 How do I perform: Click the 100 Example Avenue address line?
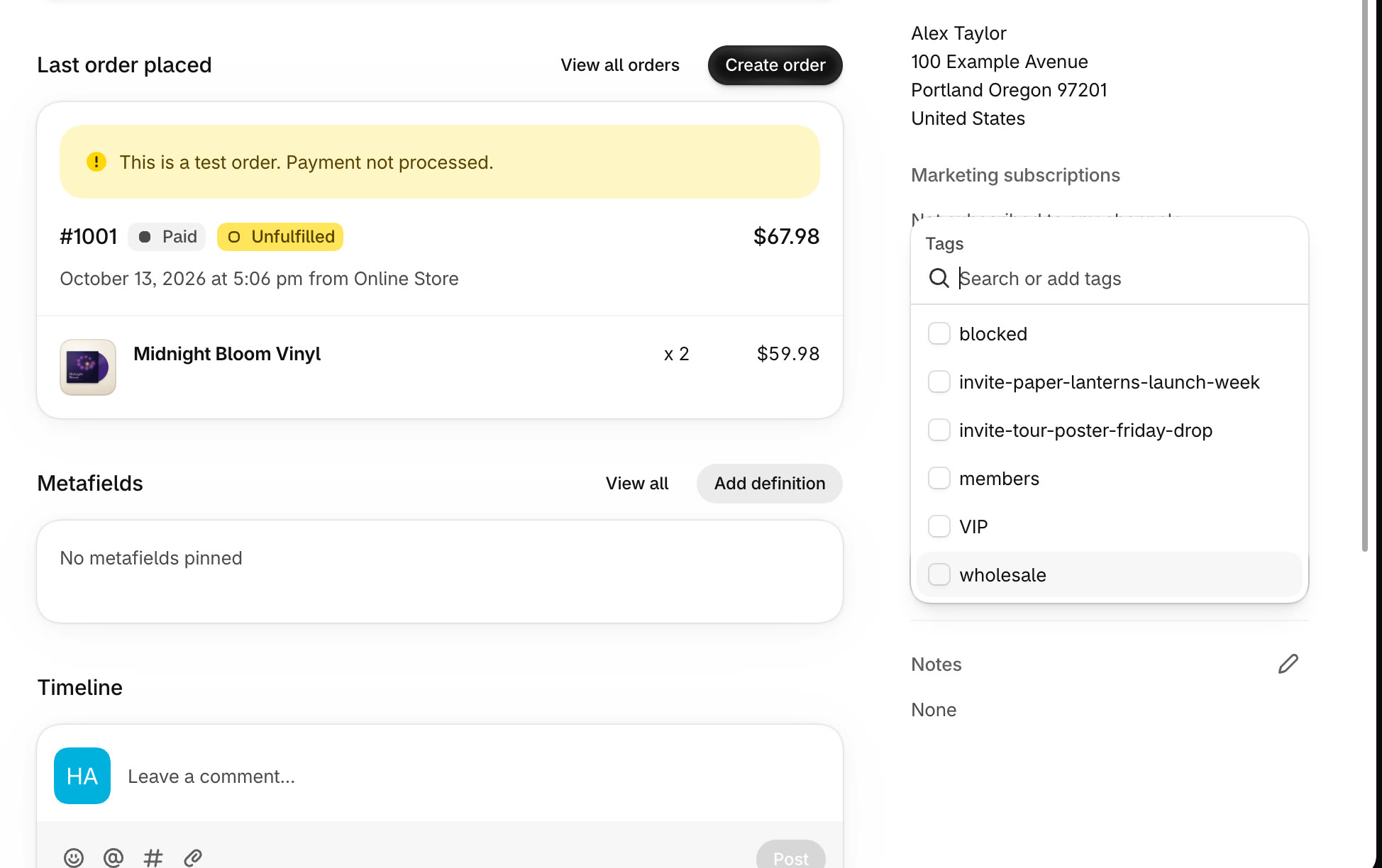click(x=1000, y=62)
